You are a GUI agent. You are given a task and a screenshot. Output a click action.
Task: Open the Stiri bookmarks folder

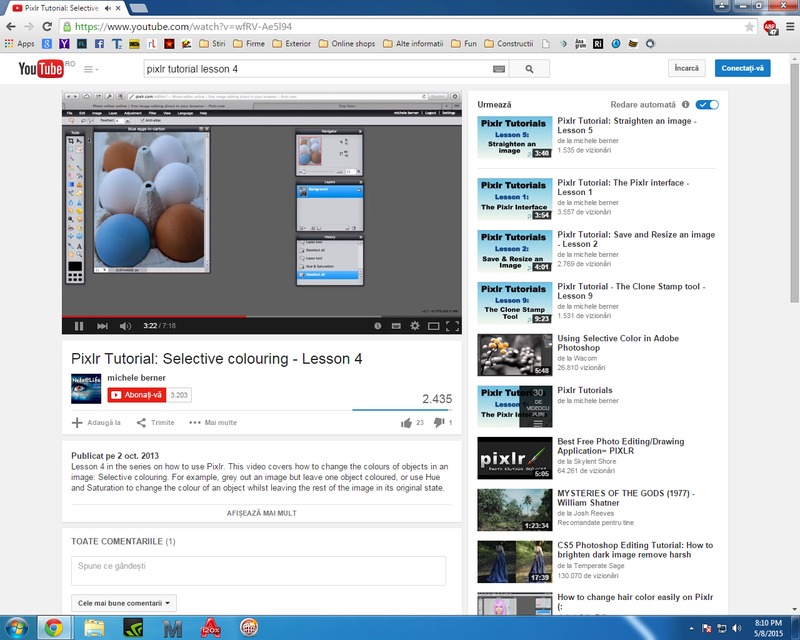click(212, 44)
